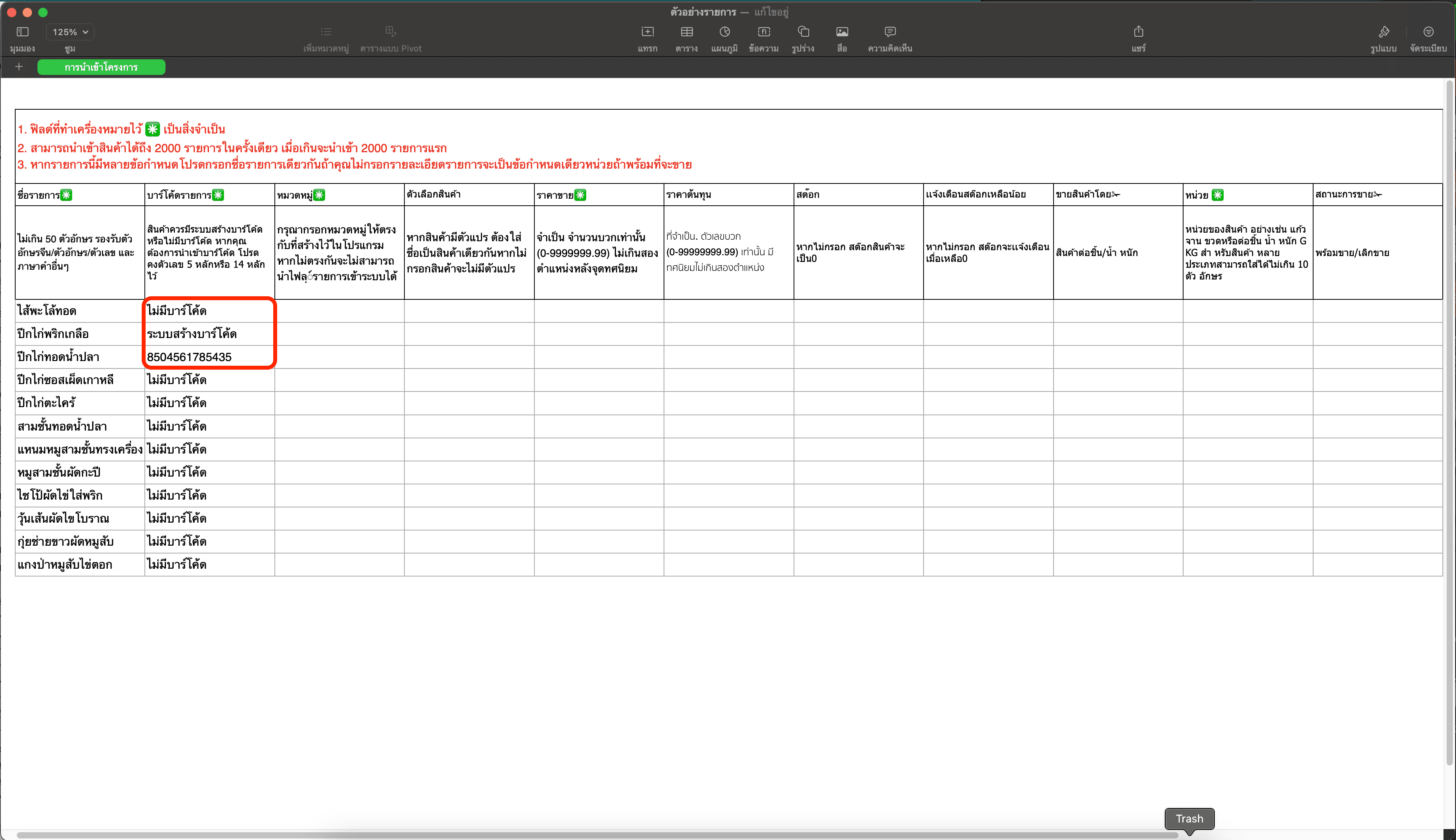The image size is (1456, 840).
Task: Add a Comment (ความคิดเห็น)
Action: 890,32
